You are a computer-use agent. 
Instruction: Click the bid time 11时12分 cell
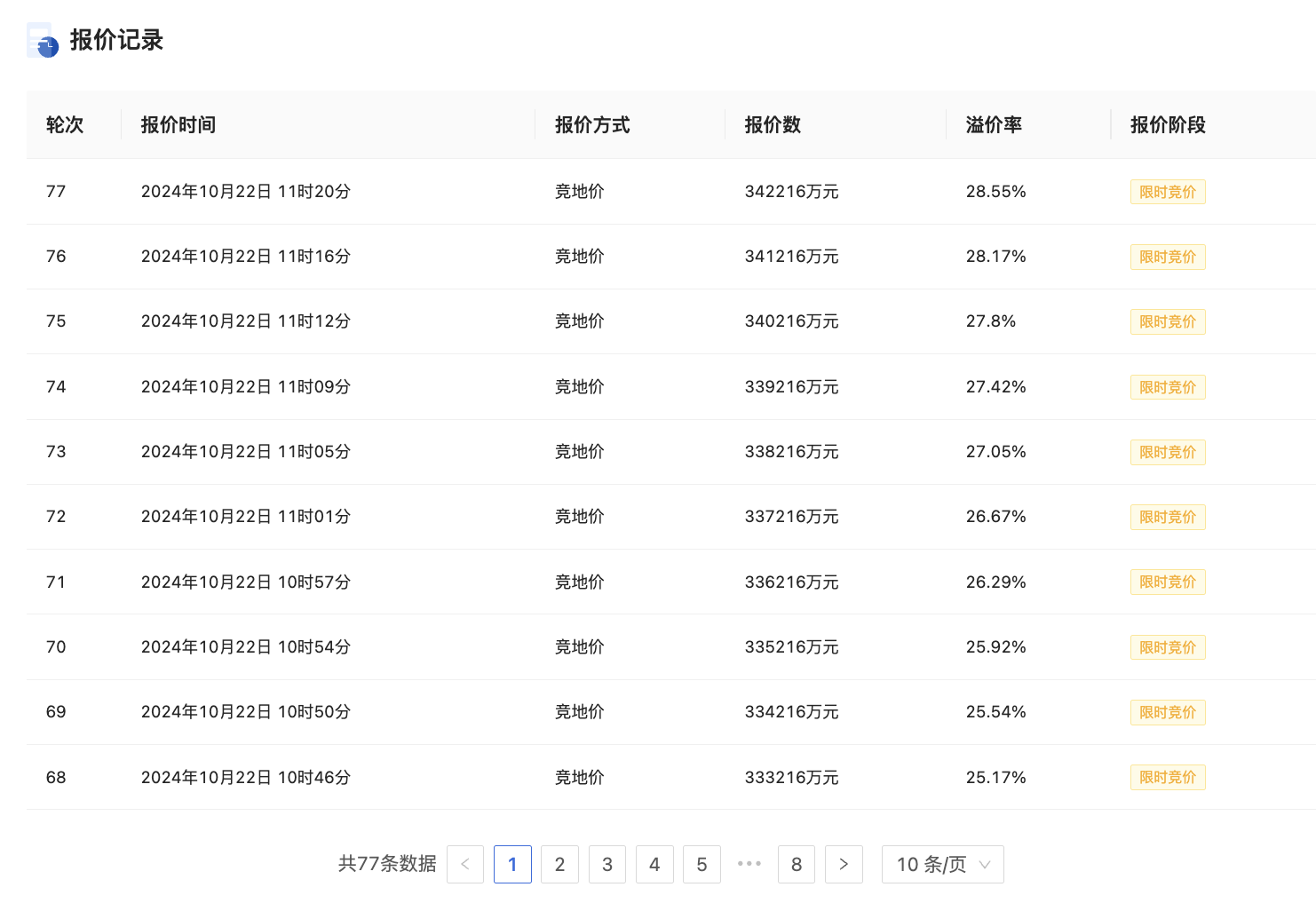coord(246,321)
